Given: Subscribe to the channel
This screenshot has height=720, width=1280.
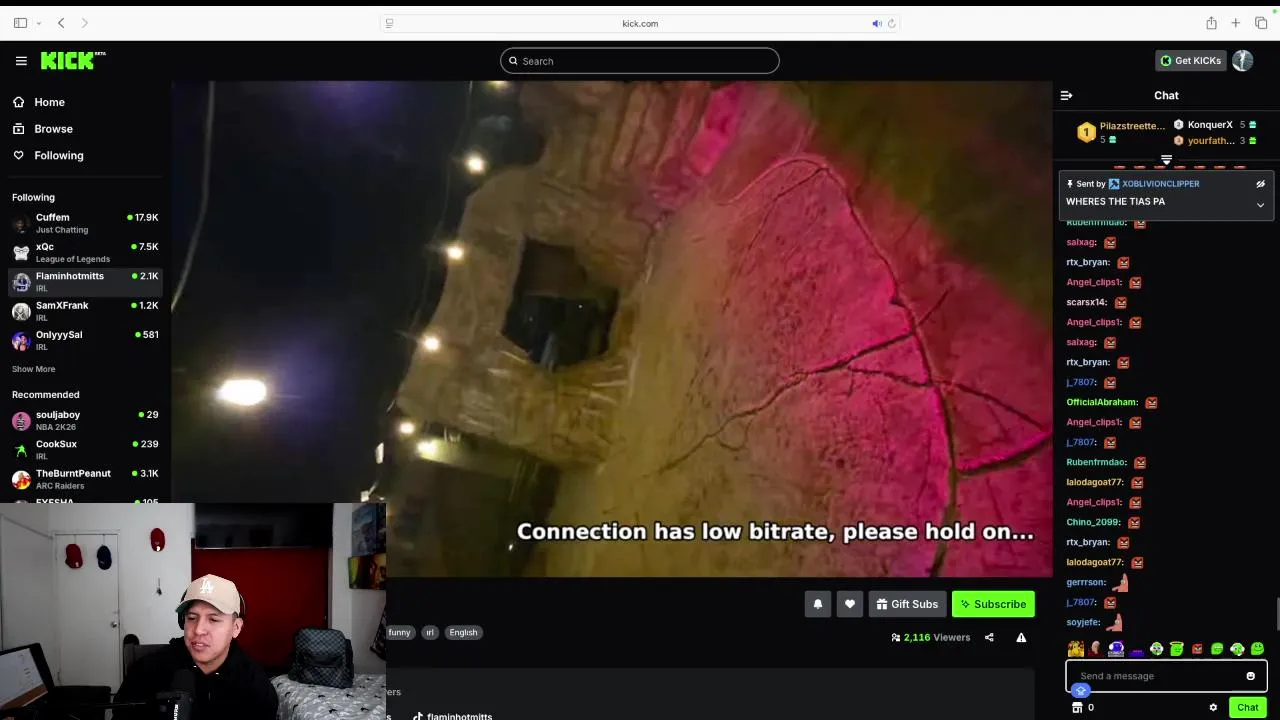Looking at the screenshot, I should point(993,604).
